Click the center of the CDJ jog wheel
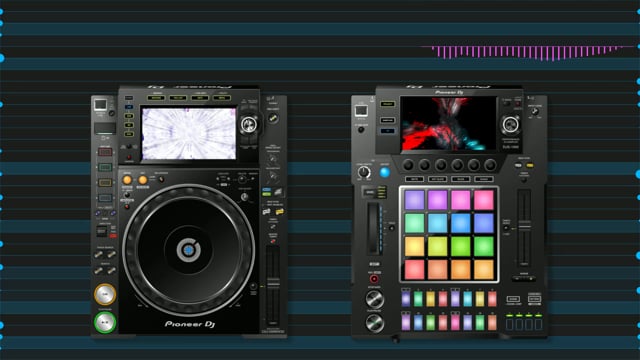Image resolution: width=640 pixels, height=360 pixels. tap(188, 250)
